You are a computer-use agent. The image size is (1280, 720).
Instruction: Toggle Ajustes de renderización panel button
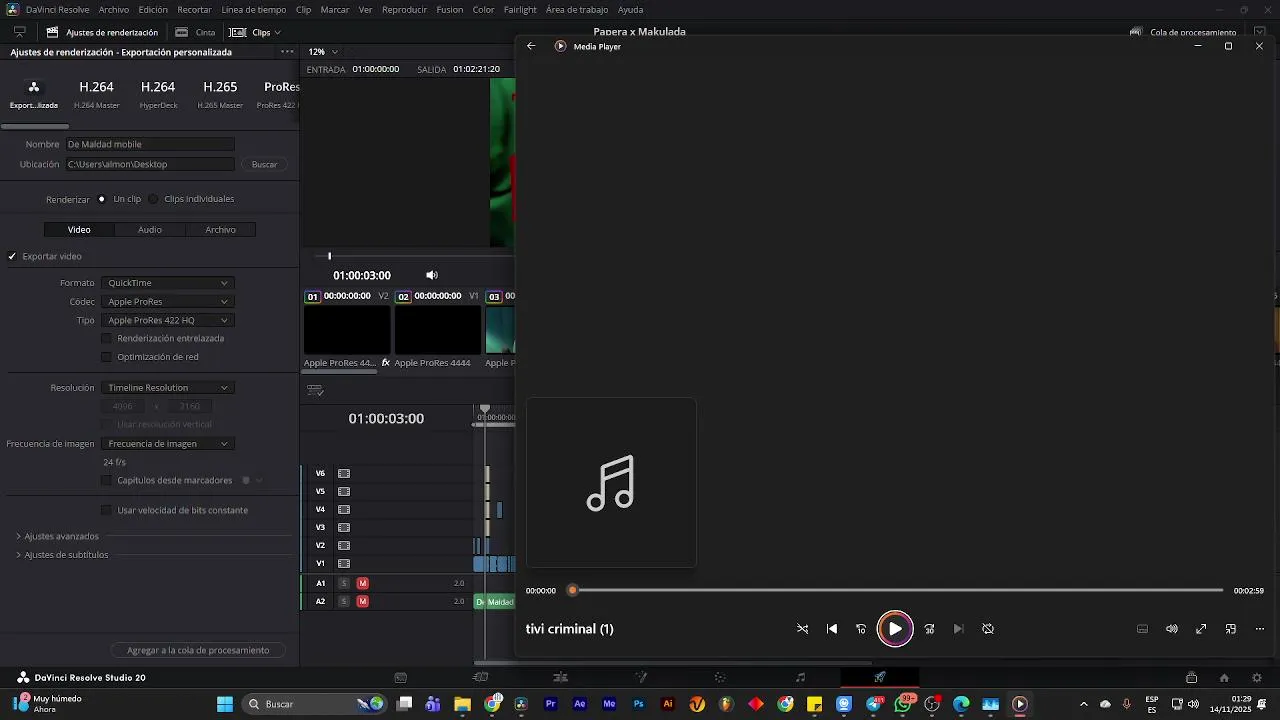(x=102, y=32)
